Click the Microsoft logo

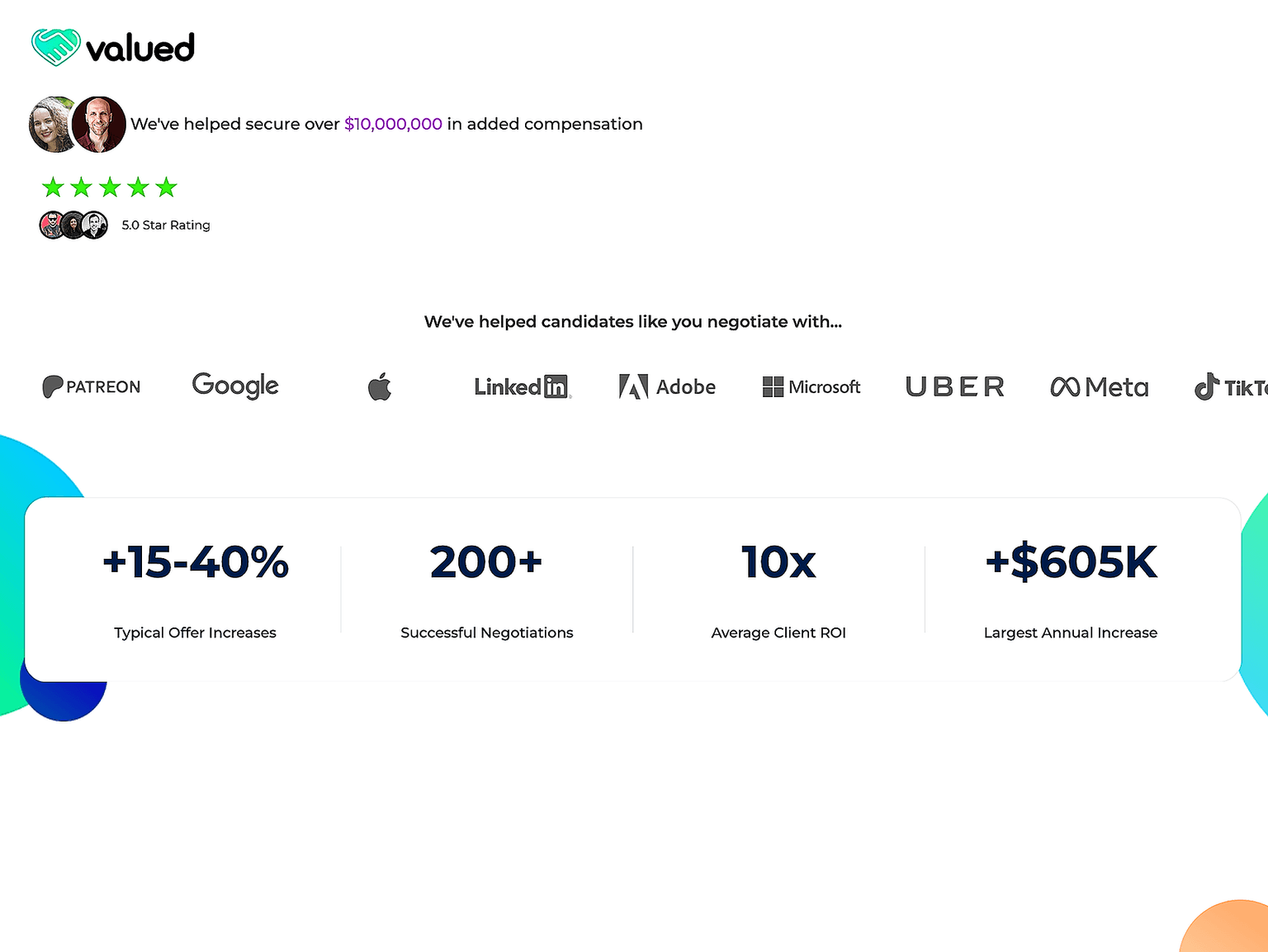[x=811, y=386]
